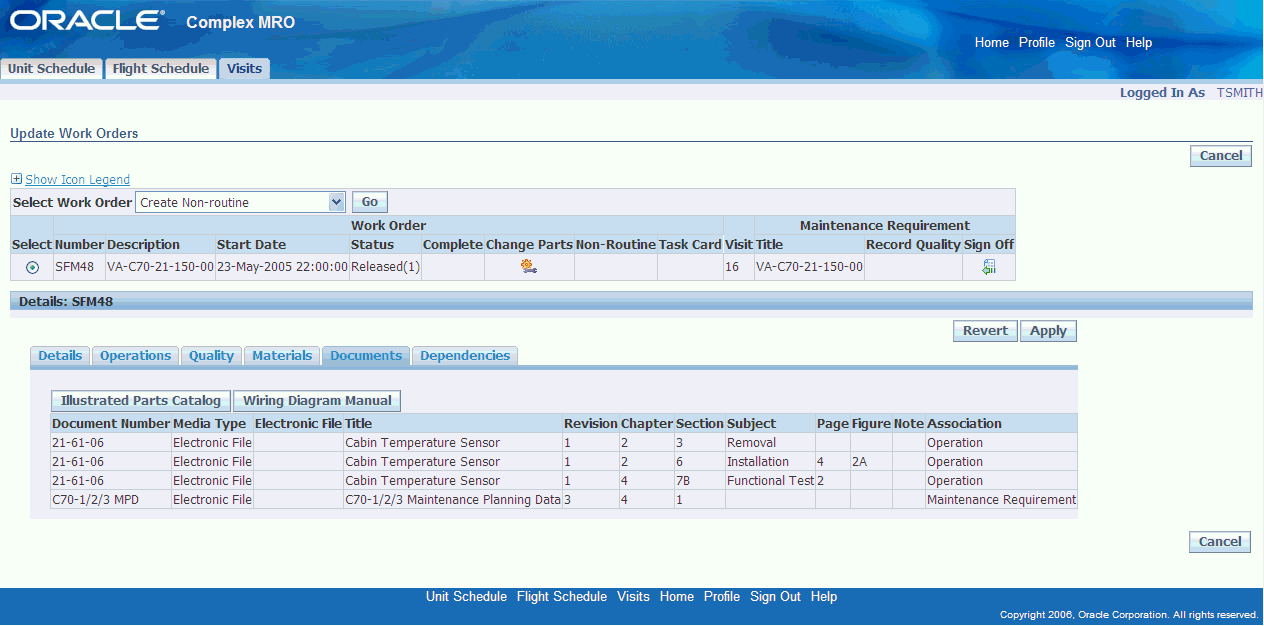Open the Flight Schedule tab

pyautogui.click(x=161, y=69)
